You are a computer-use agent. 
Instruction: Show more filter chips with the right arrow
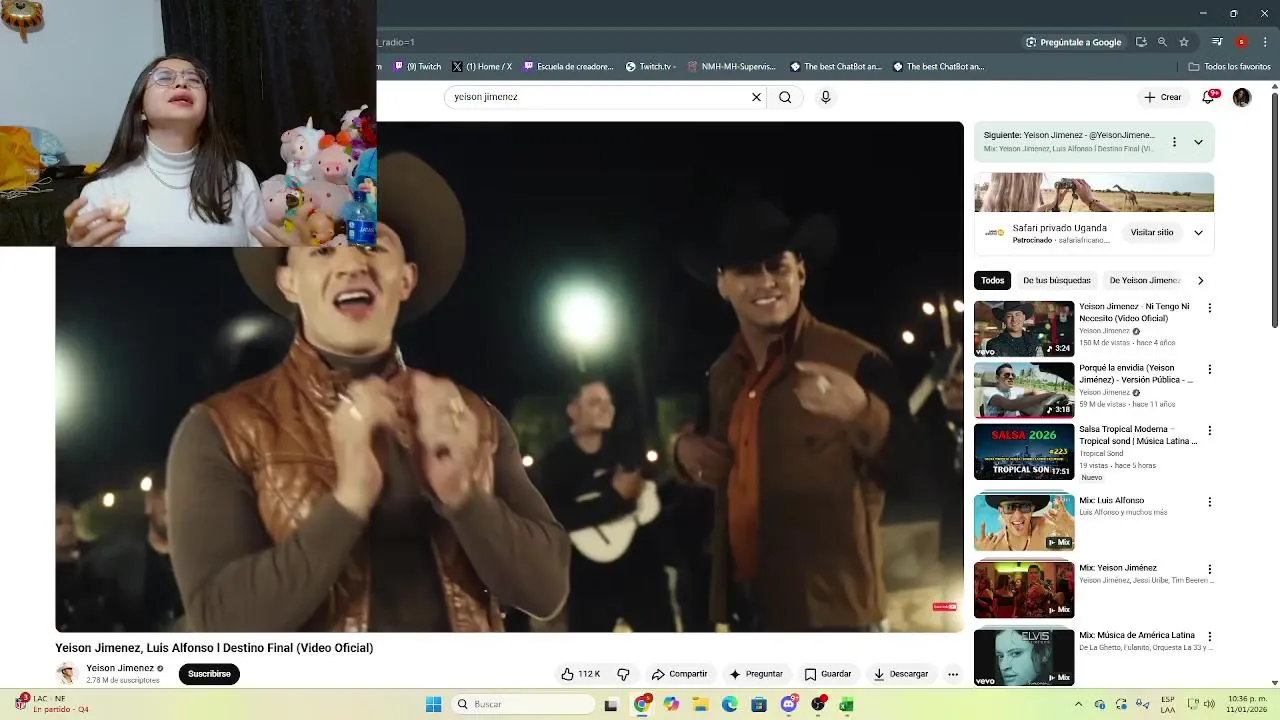(1200, 280)
